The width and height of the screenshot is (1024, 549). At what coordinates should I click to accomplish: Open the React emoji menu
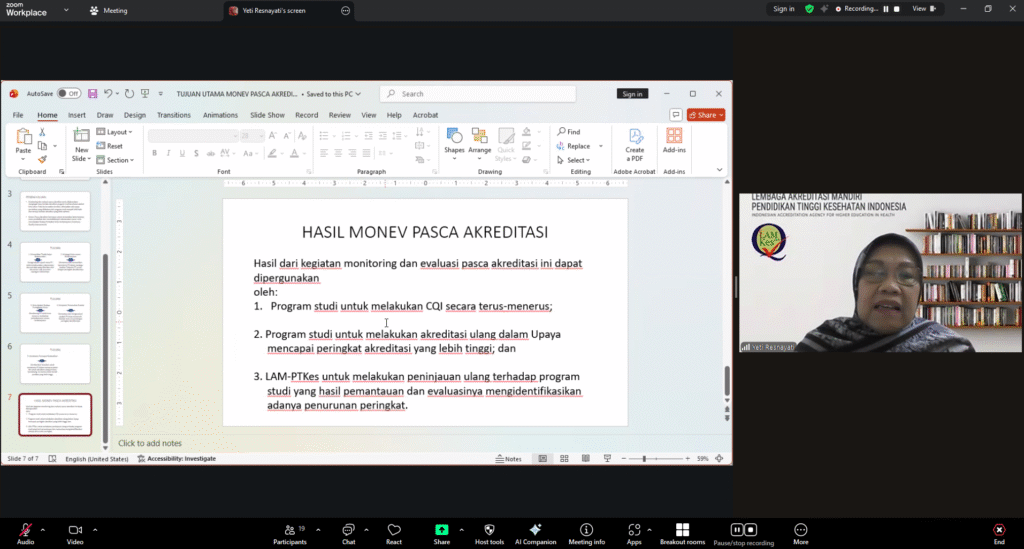pos(394,530)
